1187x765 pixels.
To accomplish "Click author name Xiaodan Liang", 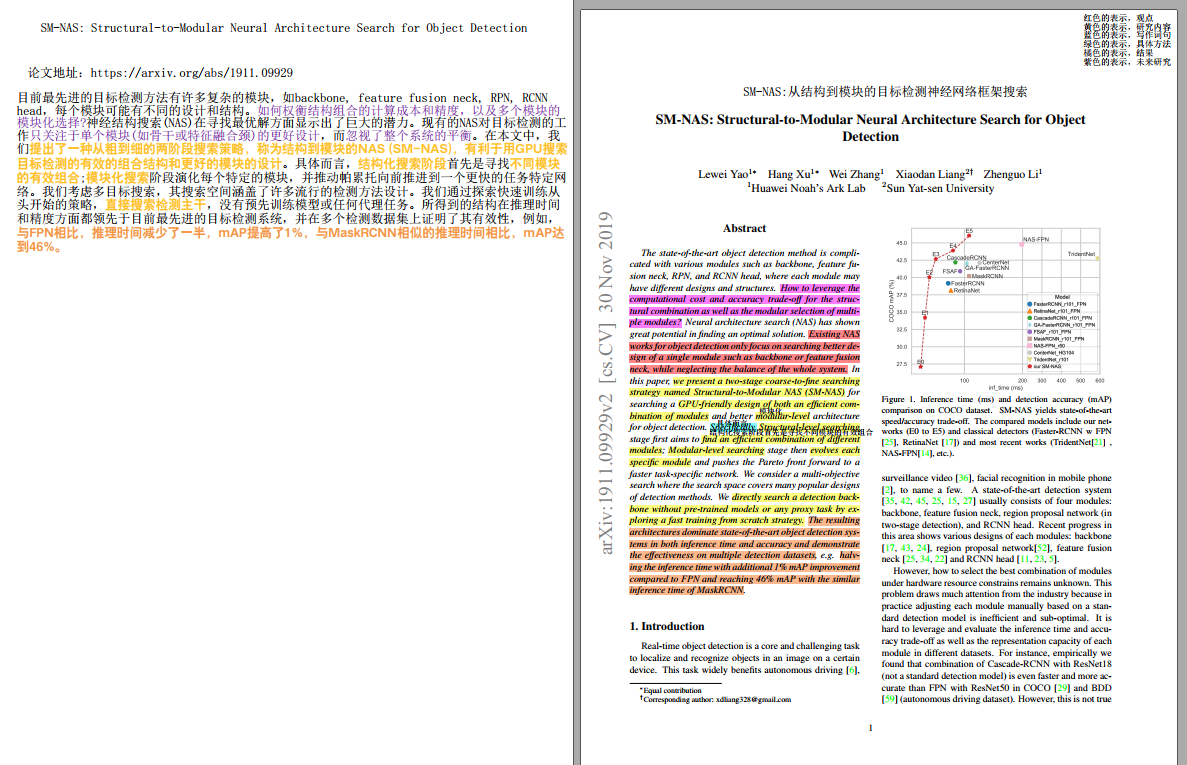I will point(933,174).
